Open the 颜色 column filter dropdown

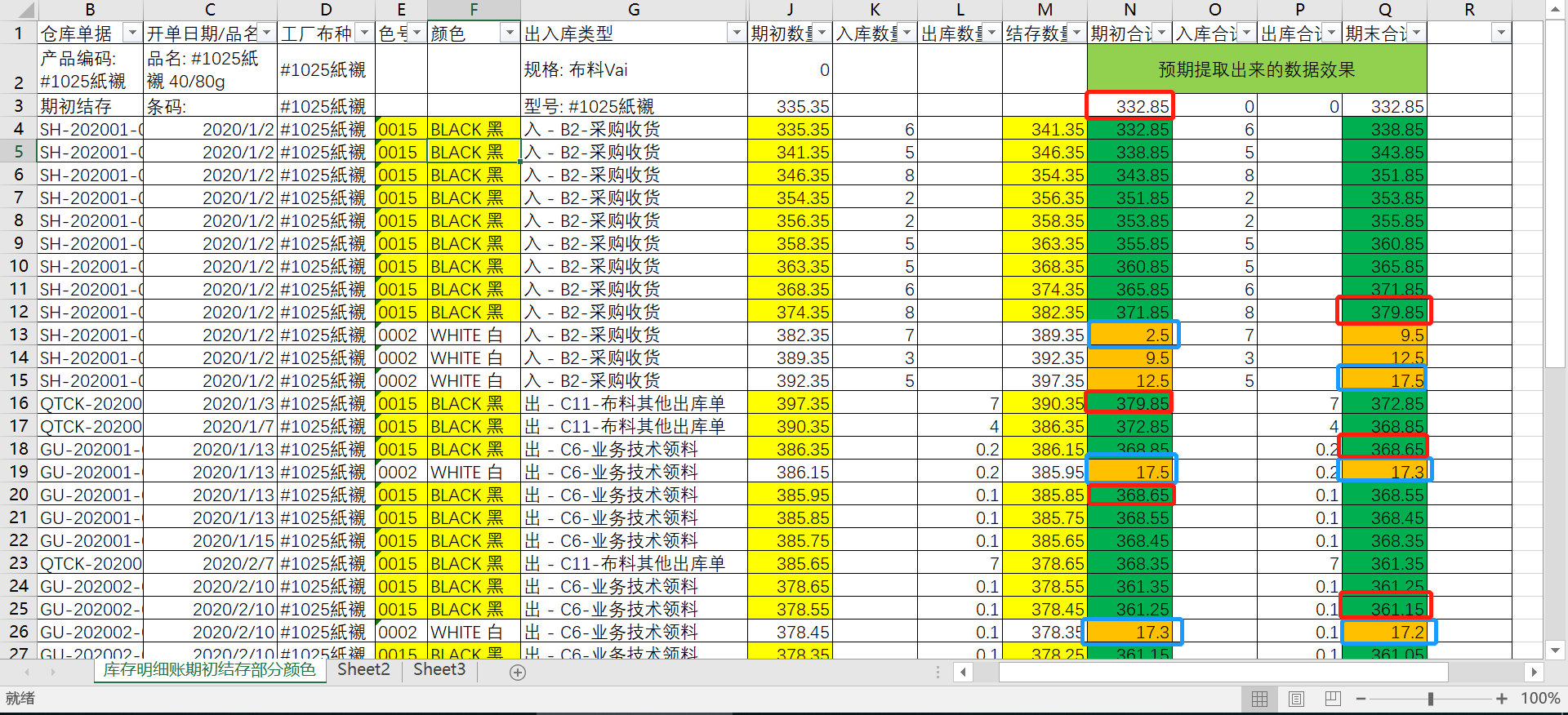510,33
